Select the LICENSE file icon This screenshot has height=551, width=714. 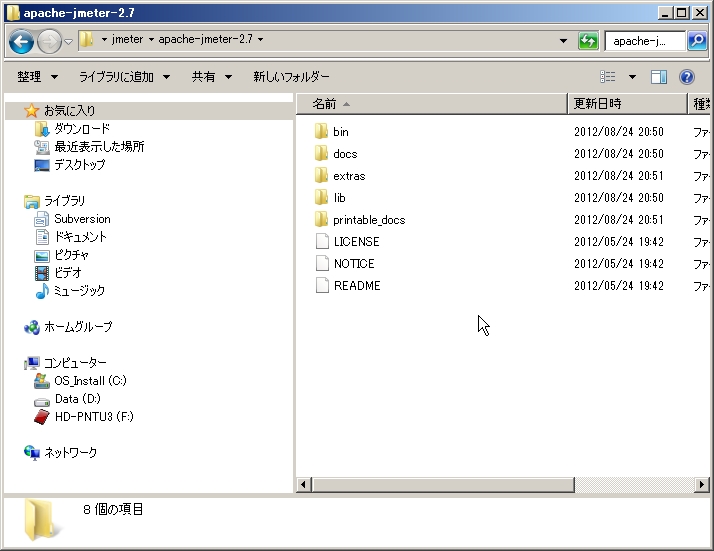click(x=322, y=241)
